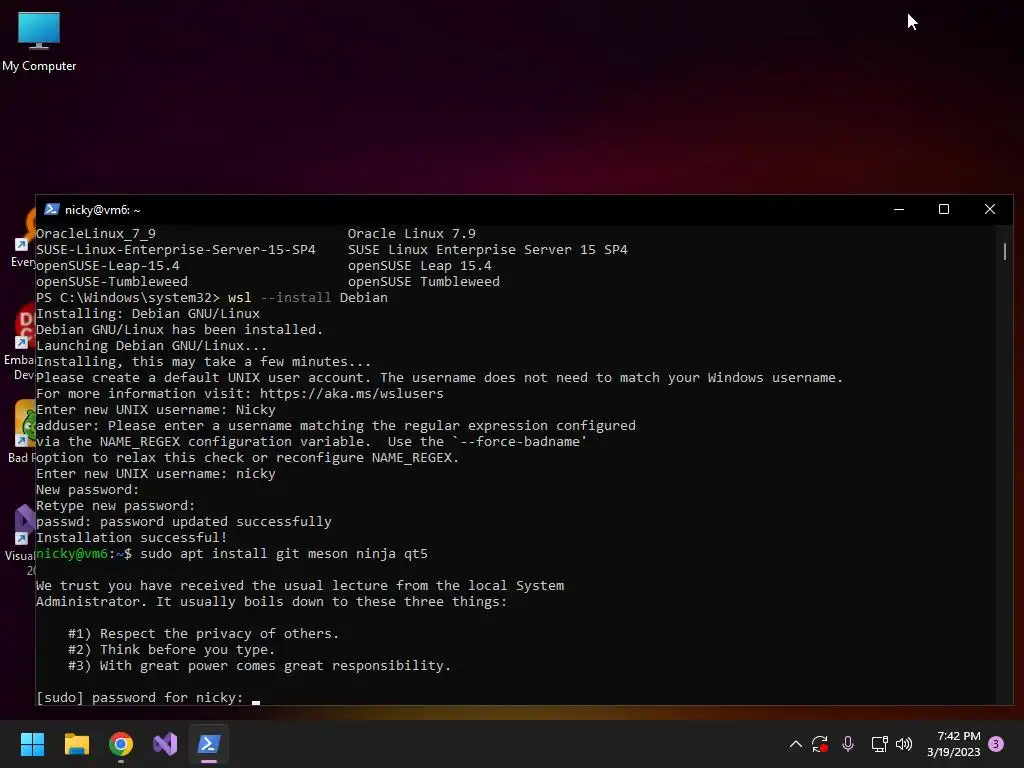Show hidden tray icons chevron

coord(795,744)
